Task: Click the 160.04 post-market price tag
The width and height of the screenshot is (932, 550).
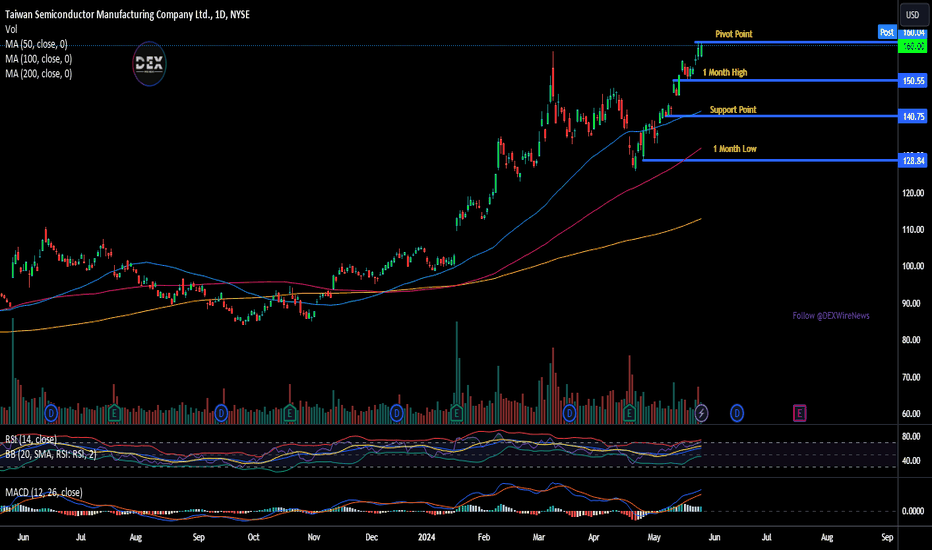Action: (x=913, y=33)
